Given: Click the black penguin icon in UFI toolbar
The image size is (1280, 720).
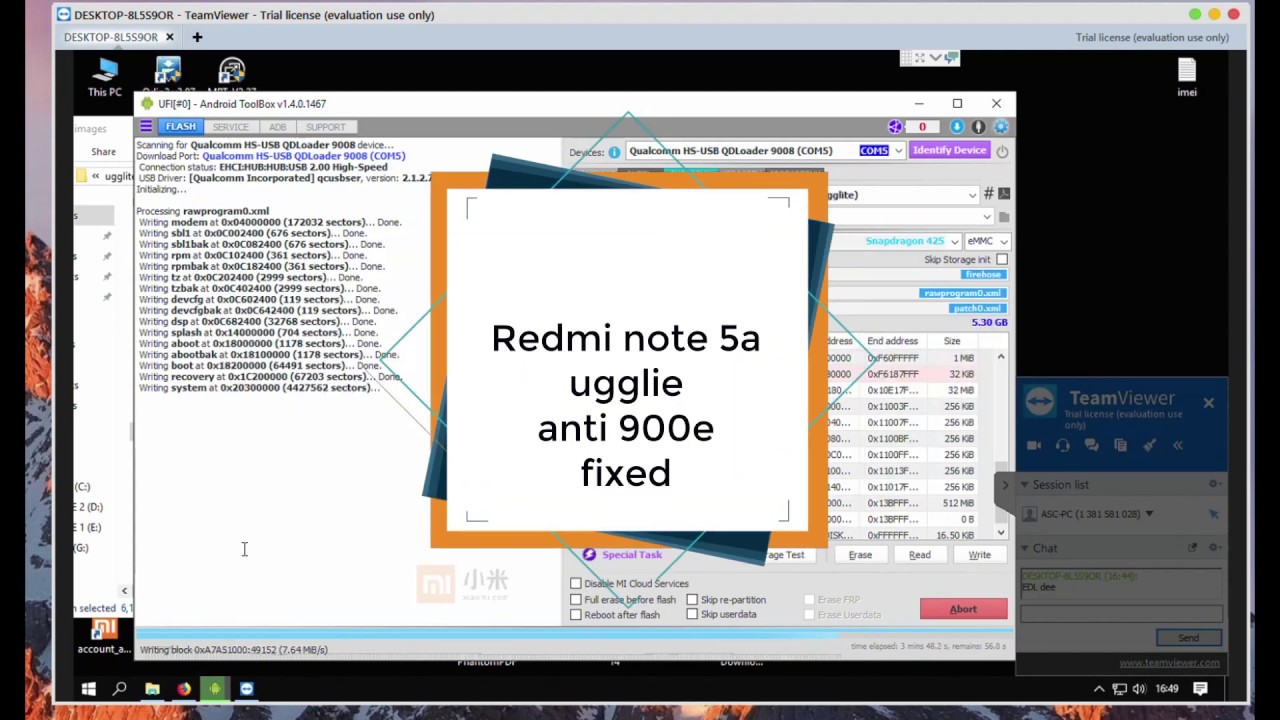Looking at the screenshot, I should pos(979,127).
